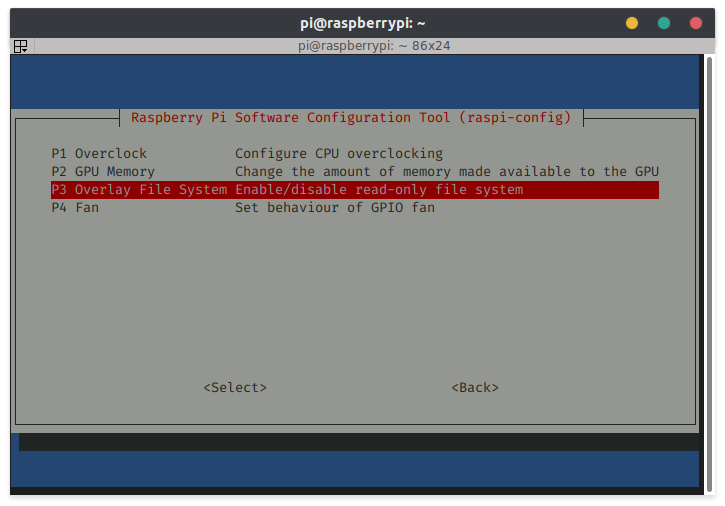Click the 'pi@raspberrypi: ~' window title
Image resolution: width=725 pixels, height=506 pixels.
[x=362, y=23]
